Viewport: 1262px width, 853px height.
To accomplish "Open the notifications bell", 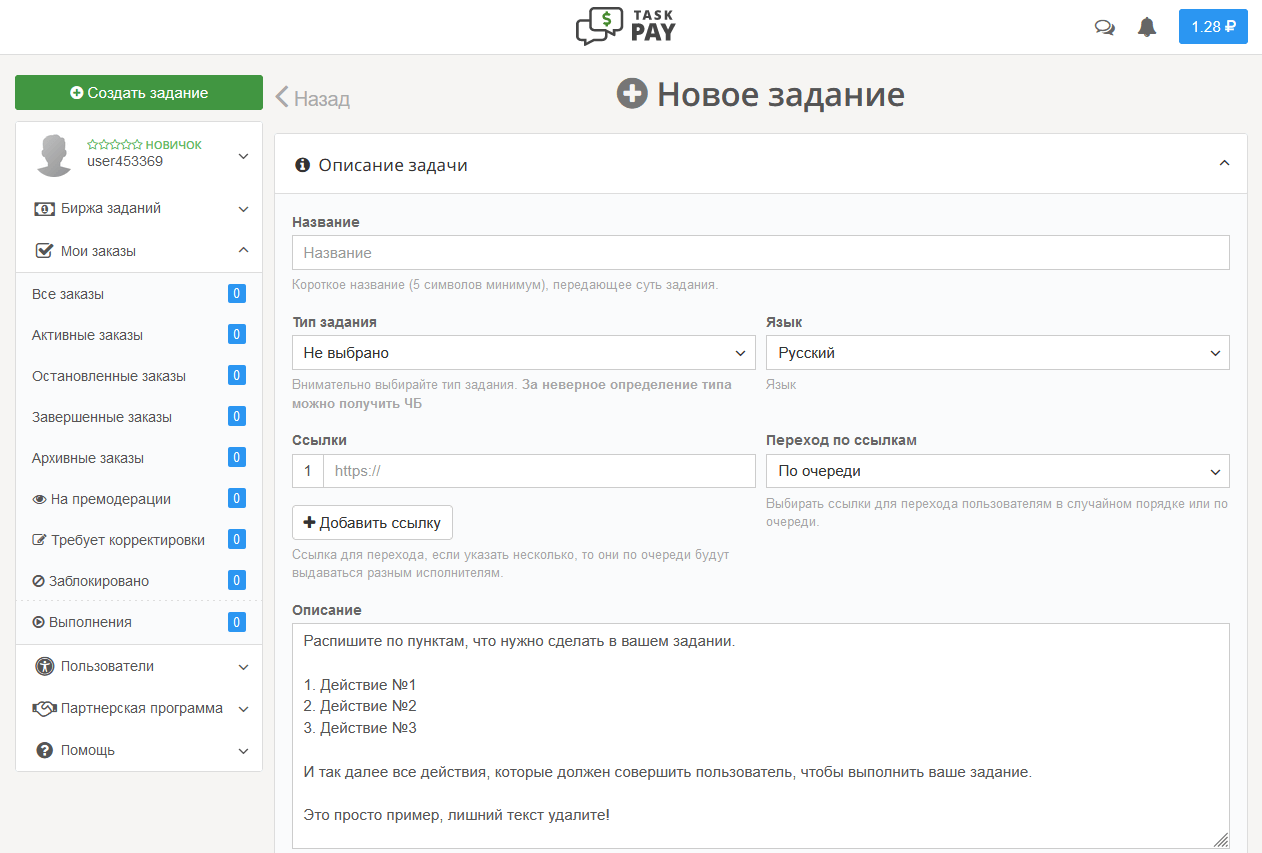I will click(x=1147, y=27).
